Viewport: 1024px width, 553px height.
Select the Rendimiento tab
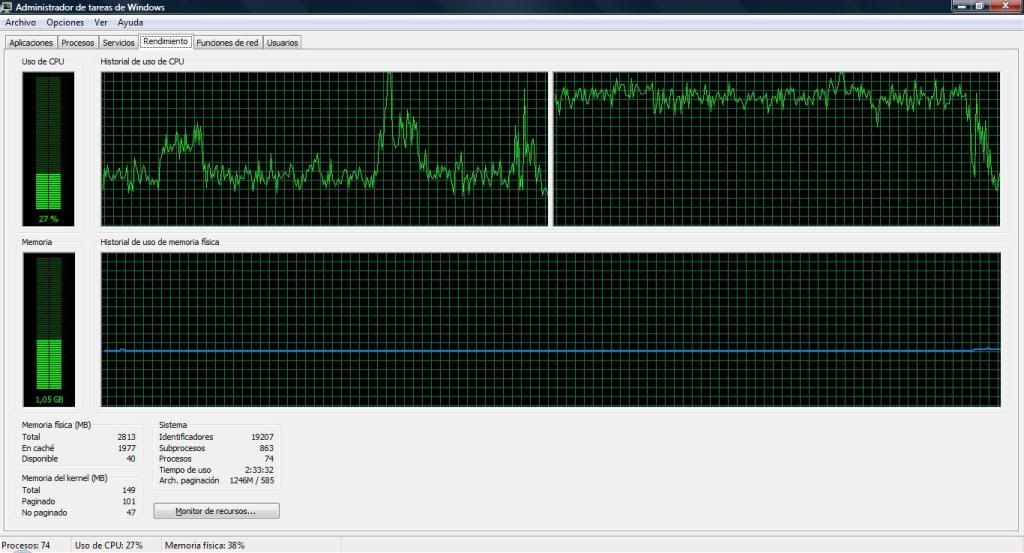(165, 42)
